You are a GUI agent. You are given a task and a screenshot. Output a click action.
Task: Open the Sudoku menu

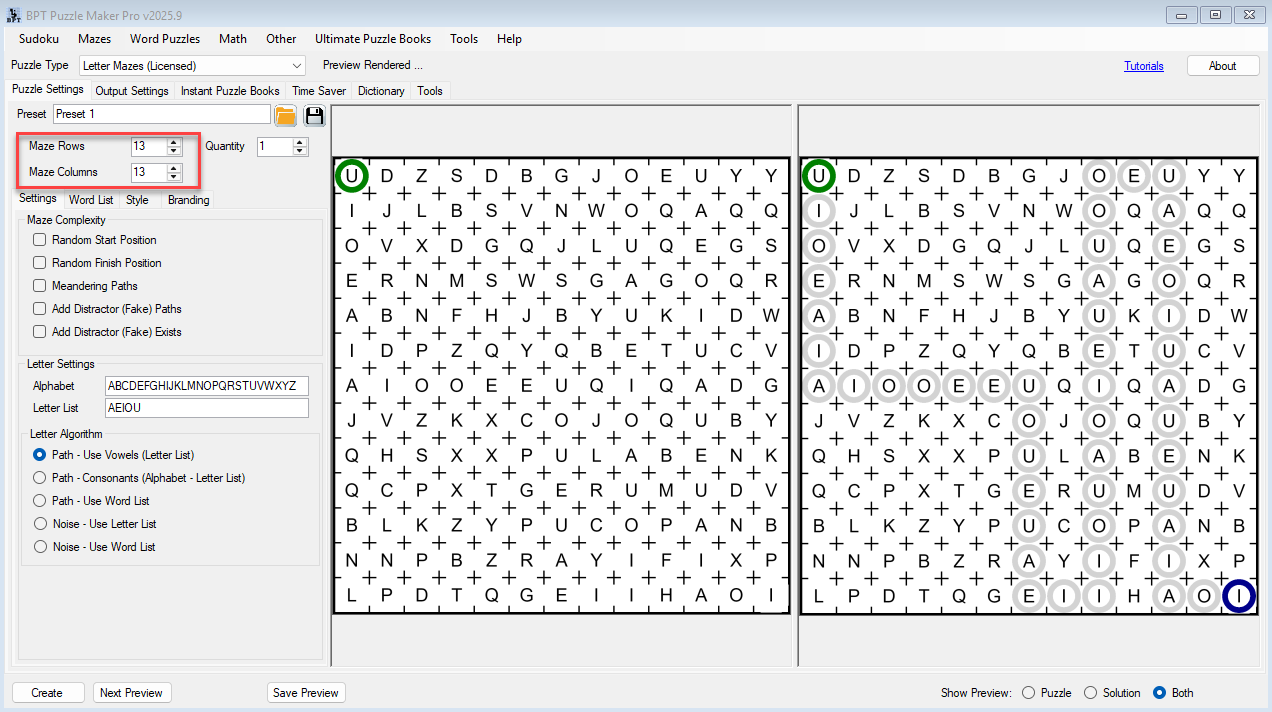coord(39,39)
